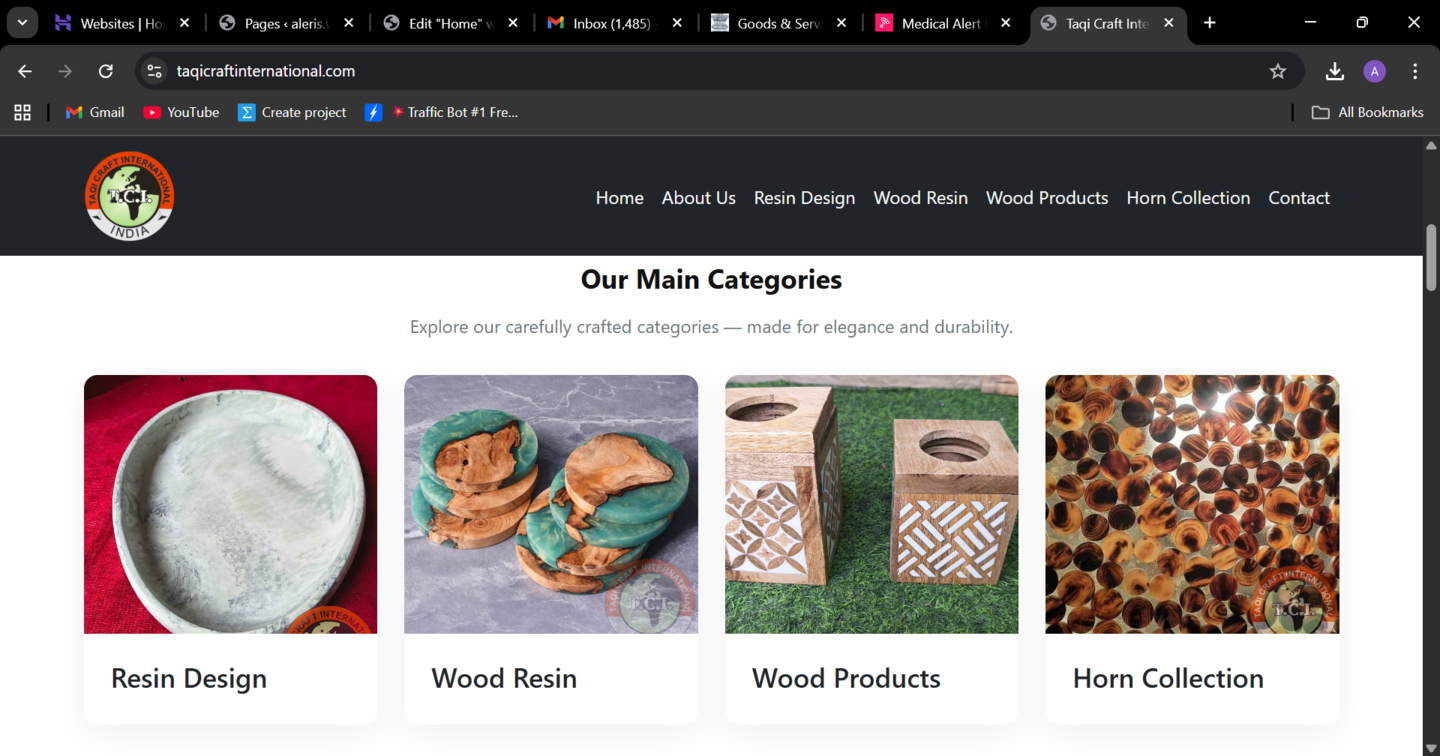The width and height of the screenshot is (1440, 756).
Task: Click the Contact navigation link
Action: (x=1298, y=198)
